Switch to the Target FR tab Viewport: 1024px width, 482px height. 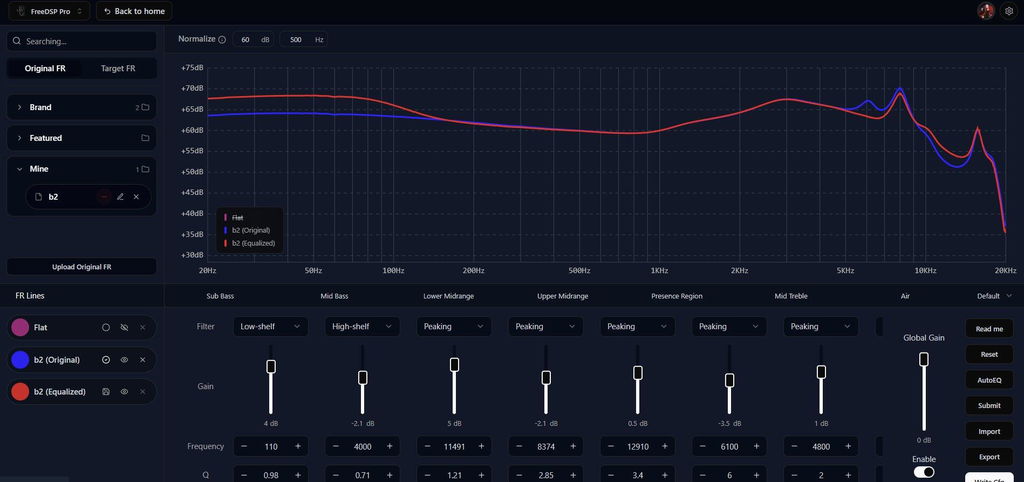point(118,69)
